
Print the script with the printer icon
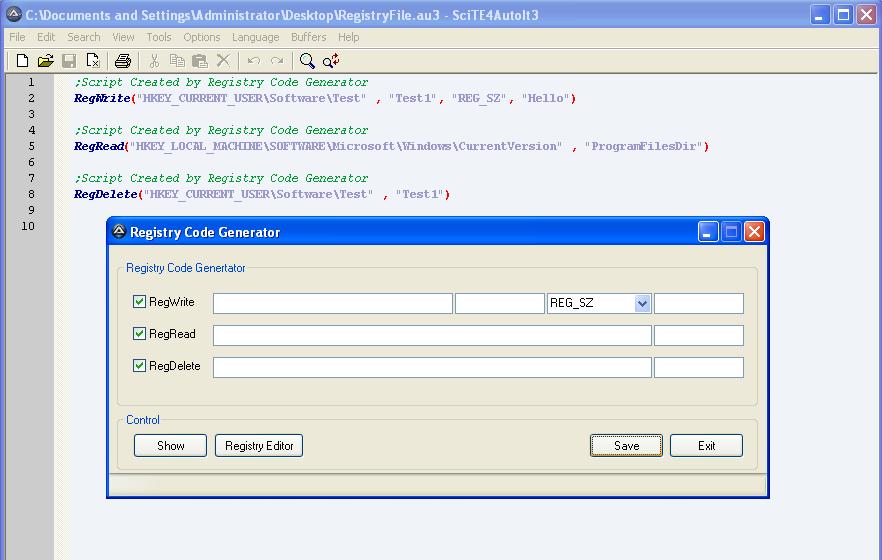tap(123, 61)
